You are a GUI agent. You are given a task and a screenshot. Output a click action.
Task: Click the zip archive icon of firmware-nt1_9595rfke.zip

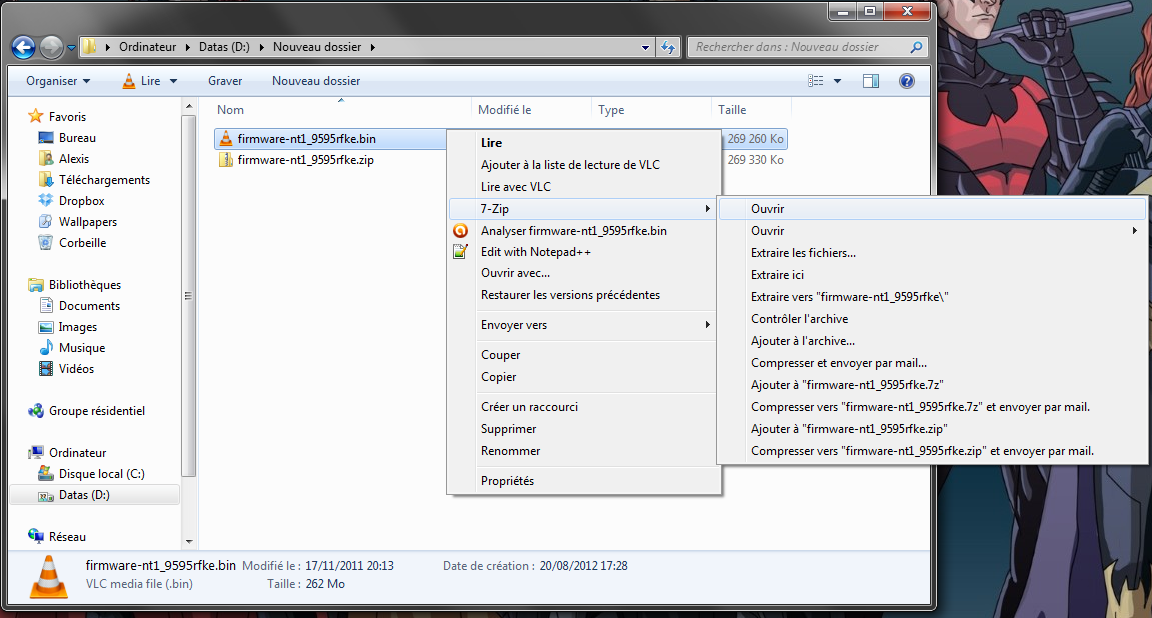226,159
